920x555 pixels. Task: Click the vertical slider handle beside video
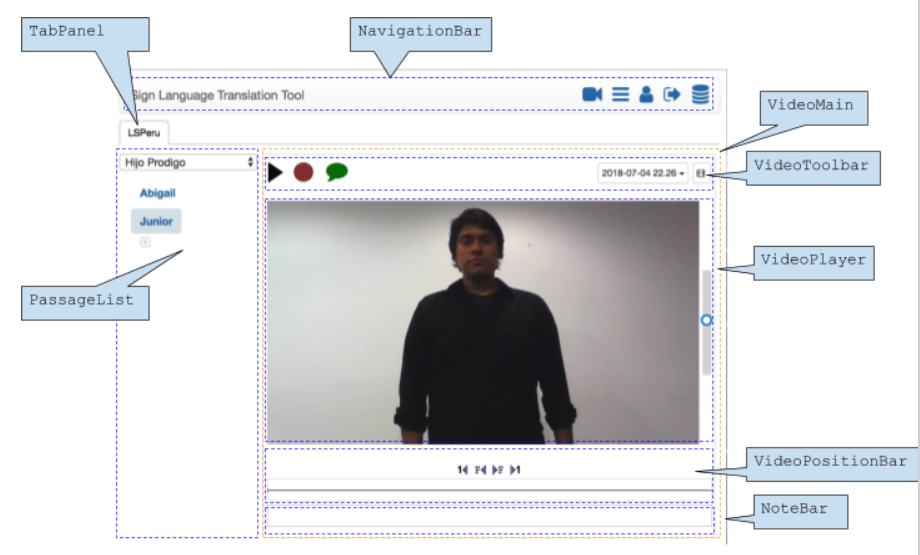706,320
